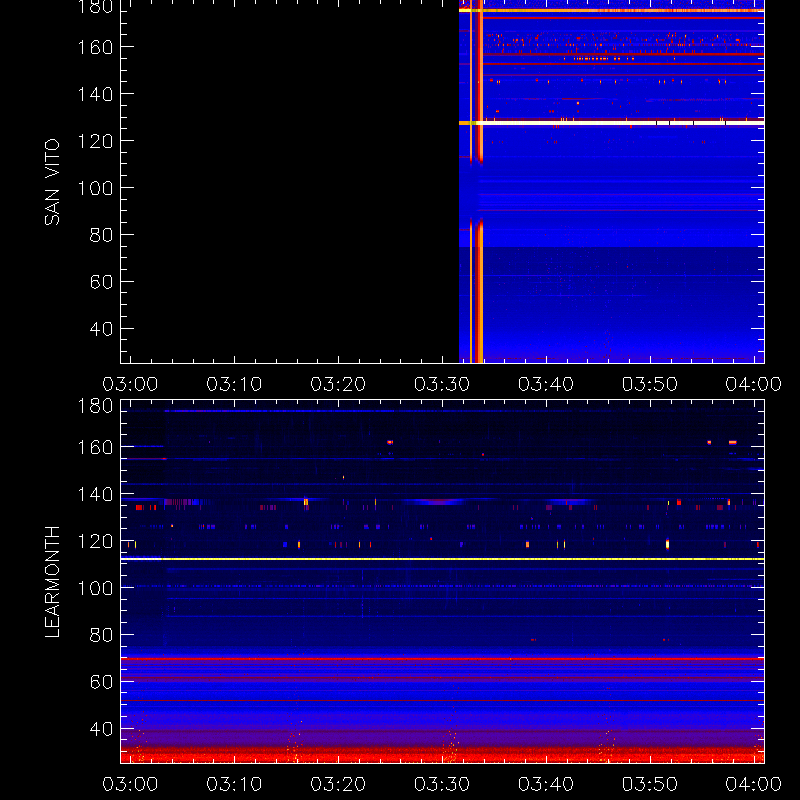The height and width of the screenshot is (800, 800).
Task: Pick the 180 tick label on LEARMONTH plot
Action: tap(95, 406)
